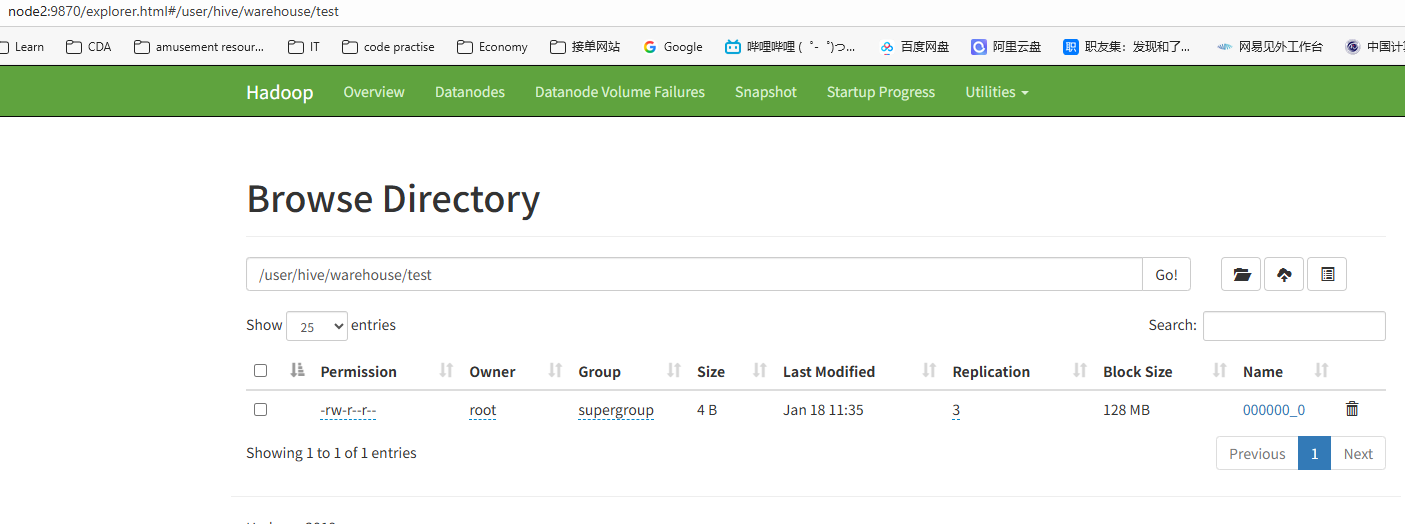Click the browser address bar URL
The width and height of the screenshot is (1405, 524).
173,11
